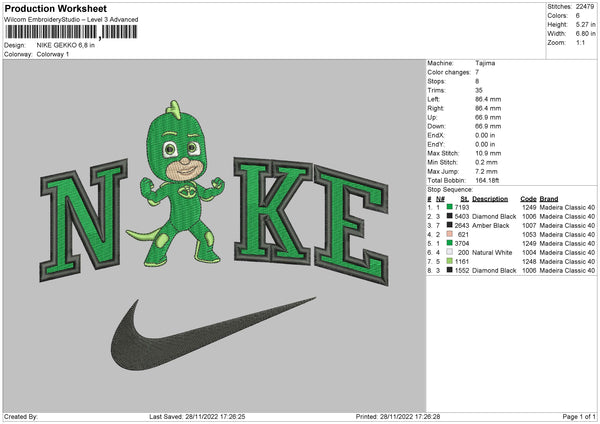600x424 pixels.
Task: Click the Total Bobbin value '164.18ft'
Action: (x=487, y=180)
